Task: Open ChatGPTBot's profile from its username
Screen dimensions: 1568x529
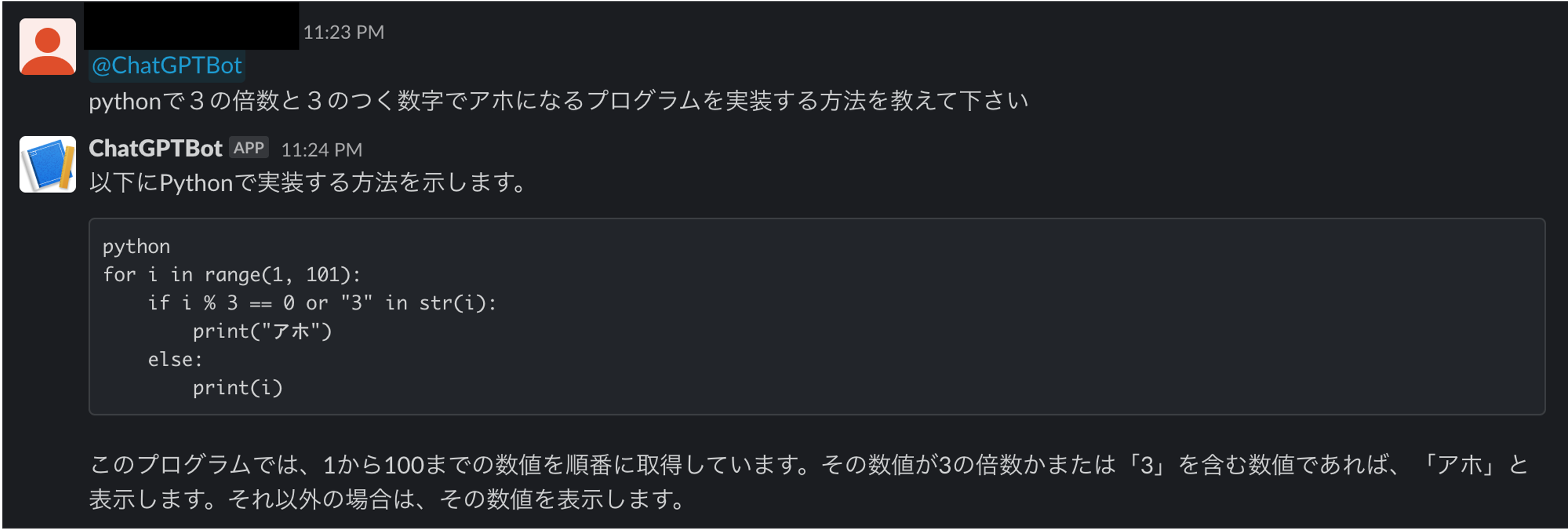Action: click(x=156, y=148)
